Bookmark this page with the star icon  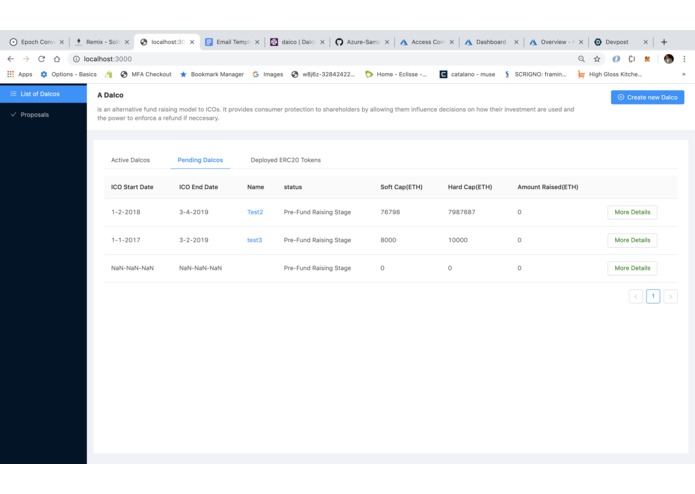tap(597, 59)
